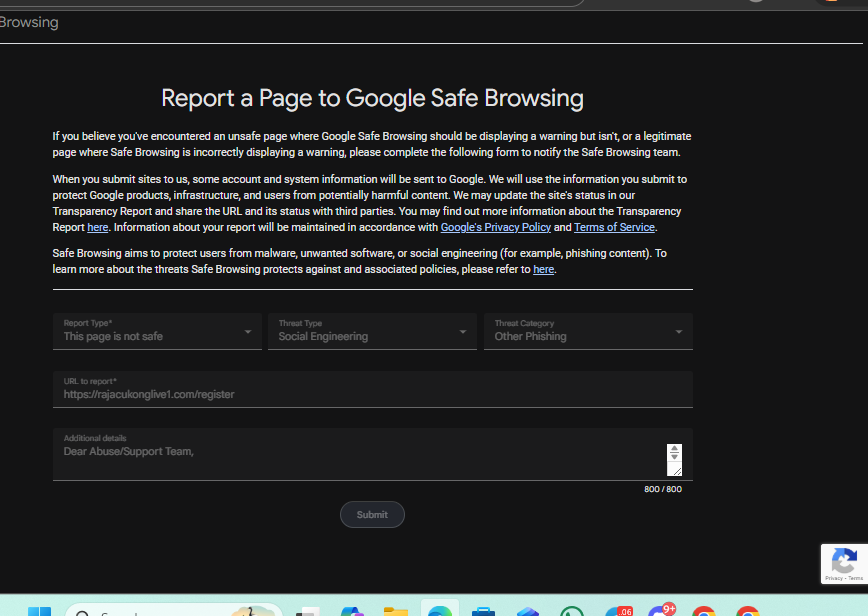The height and width of the screenshot is (616, 868).
Task: Open the Transparency Report 'here' link
Action: point(97,227)
